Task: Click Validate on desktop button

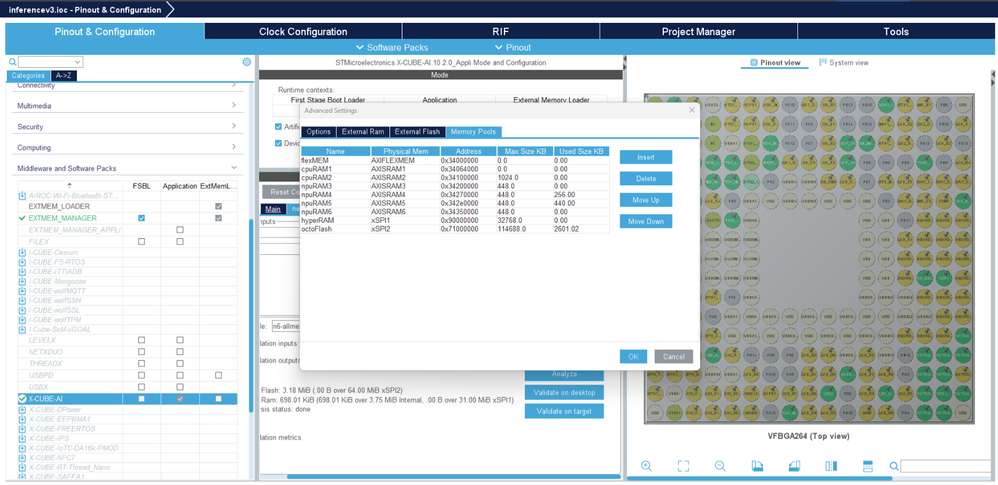Action: point(565,392)
